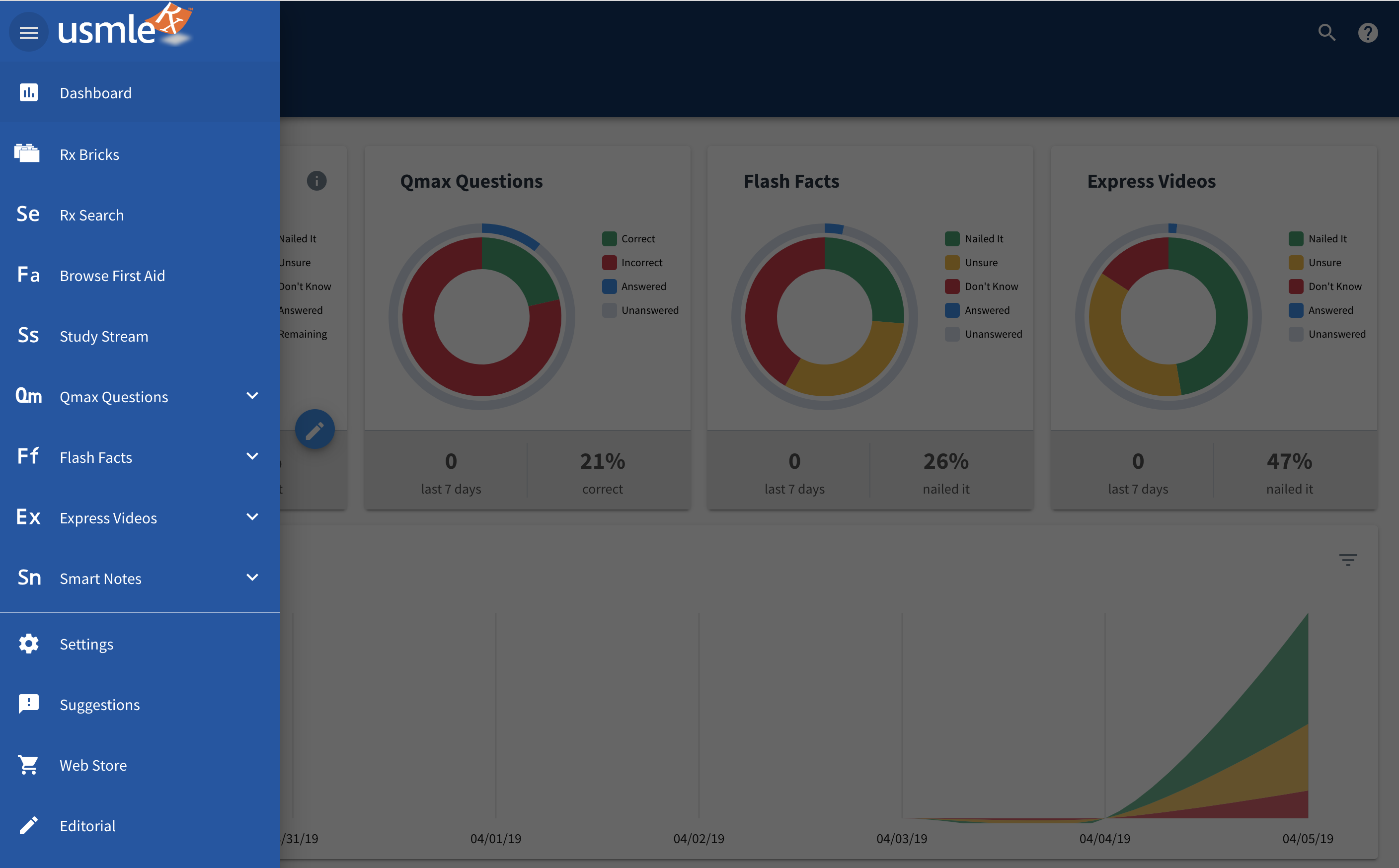Open Suggestions
This screenshot has height=868, width=1399.
(x=140, y=705)
